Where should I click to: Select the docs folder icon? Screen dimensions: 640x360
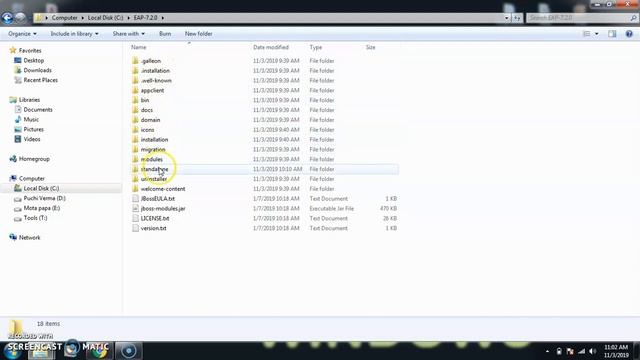[135, 110]
